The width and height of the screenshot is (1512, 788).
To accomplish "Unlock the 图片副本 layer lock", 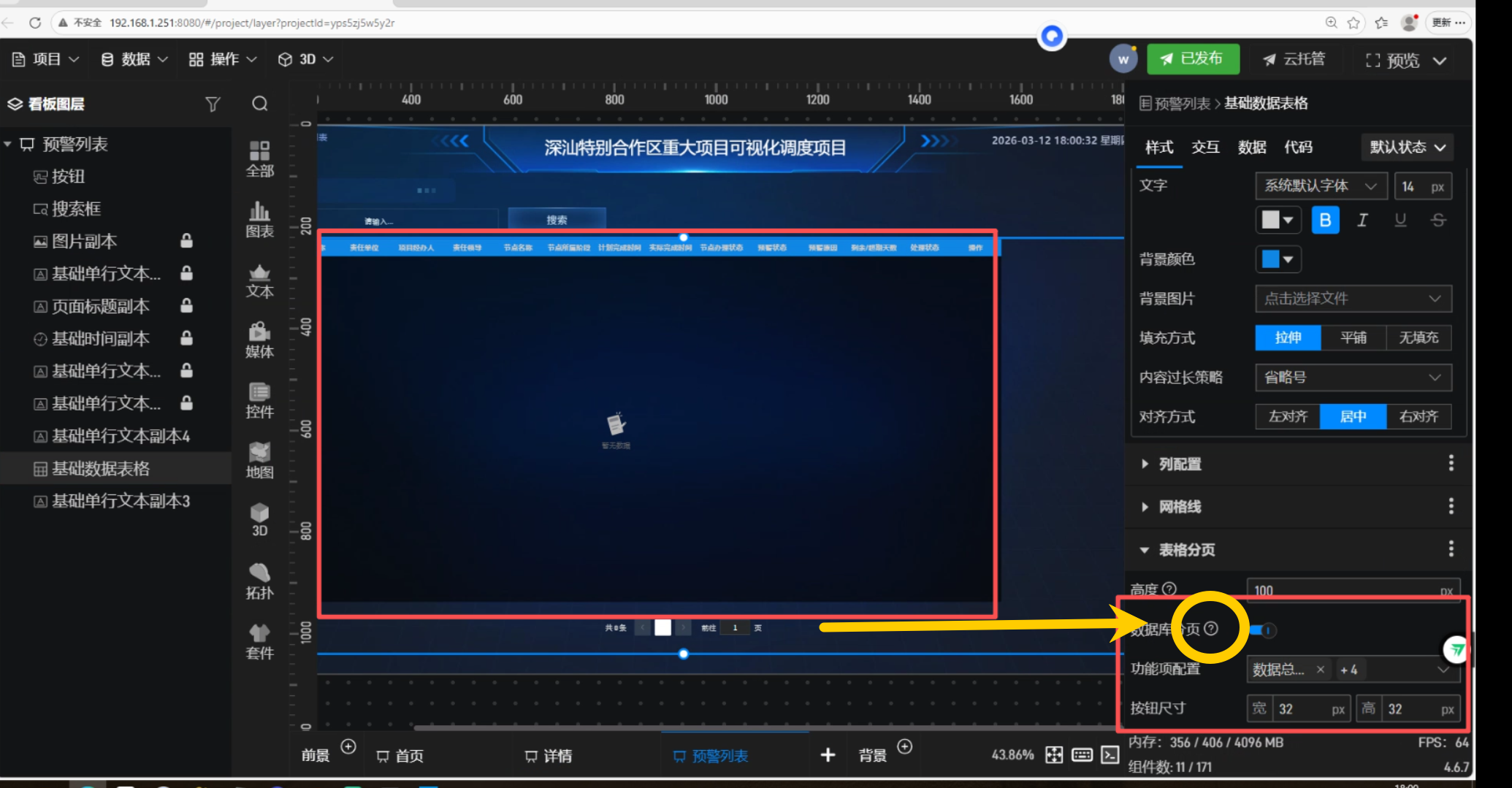I will coord(186,241).
